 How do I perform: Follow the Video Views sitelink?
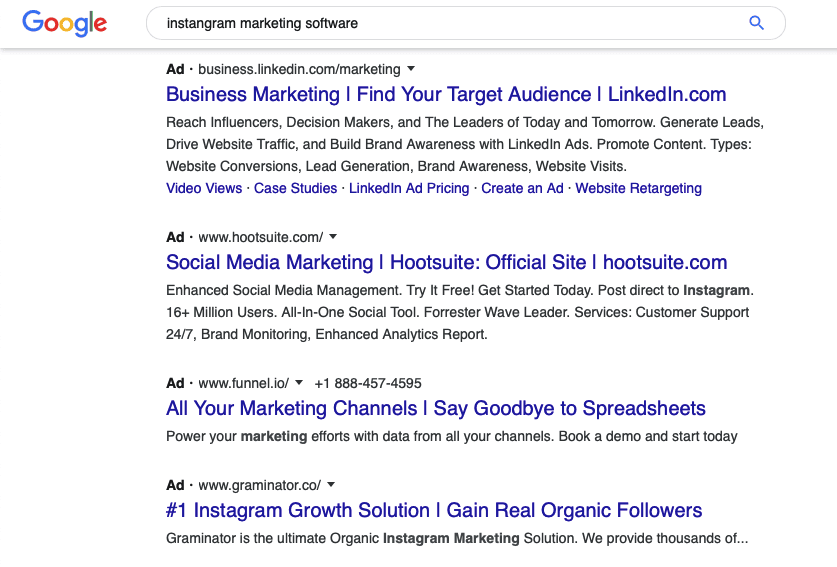[204, 188]
